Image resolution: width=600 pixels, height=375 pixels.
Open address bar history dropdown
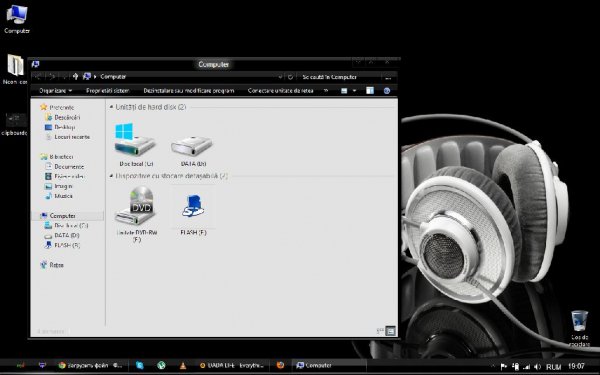click(x=280, y=77)
